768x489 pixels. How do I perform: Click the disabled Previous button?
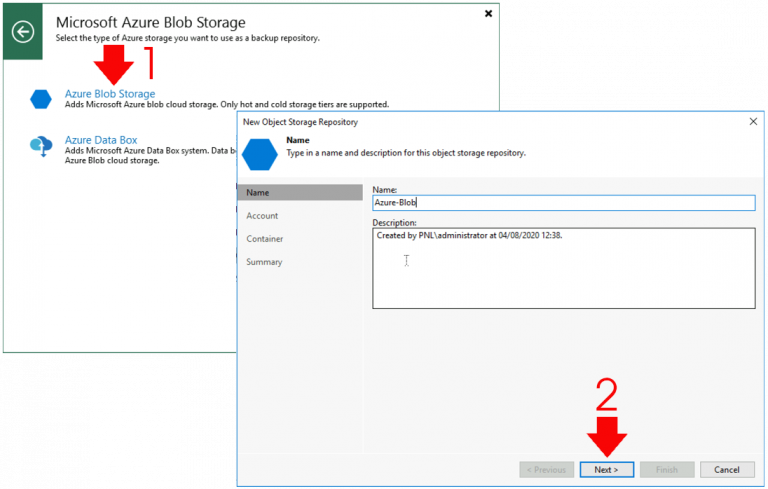pos(547,469)
